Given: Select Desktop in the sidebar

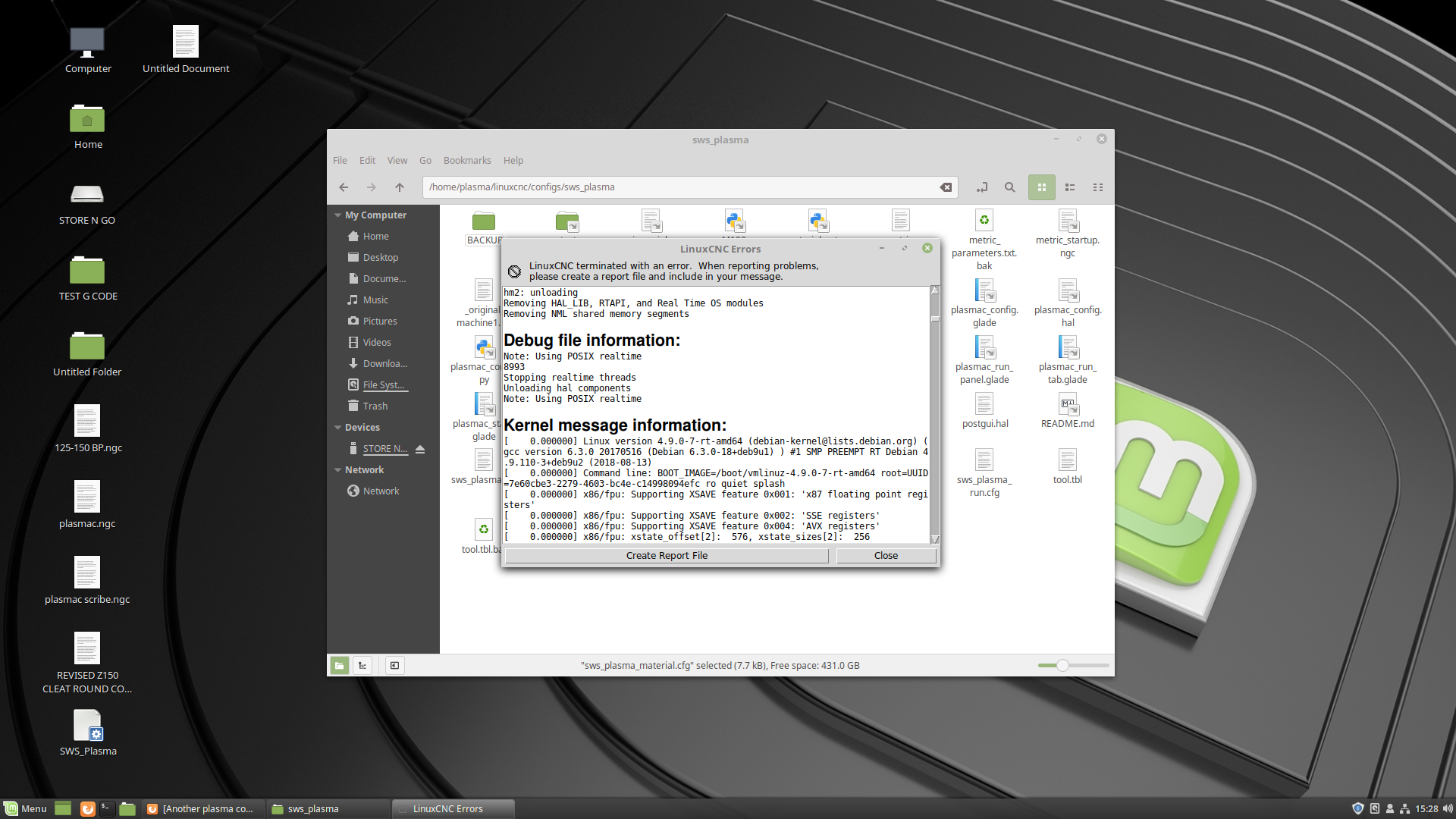Looking at the screenshot, I should [380, 258].
